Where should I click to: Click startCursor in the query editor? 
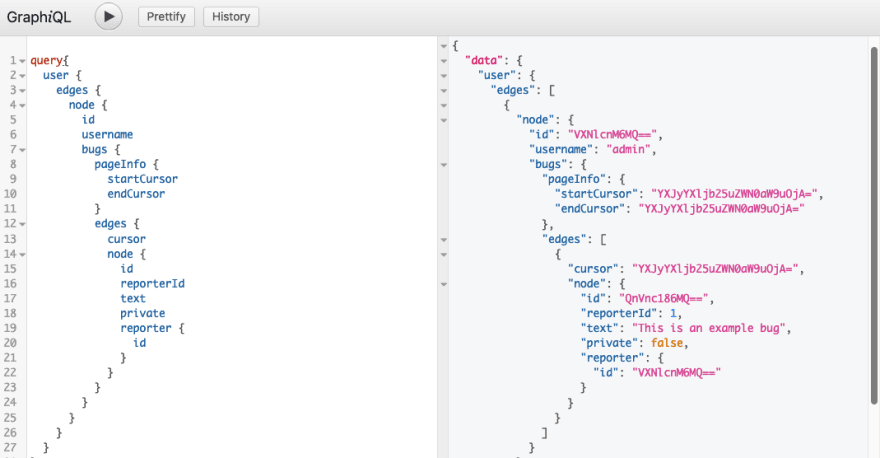click(143, 179)
